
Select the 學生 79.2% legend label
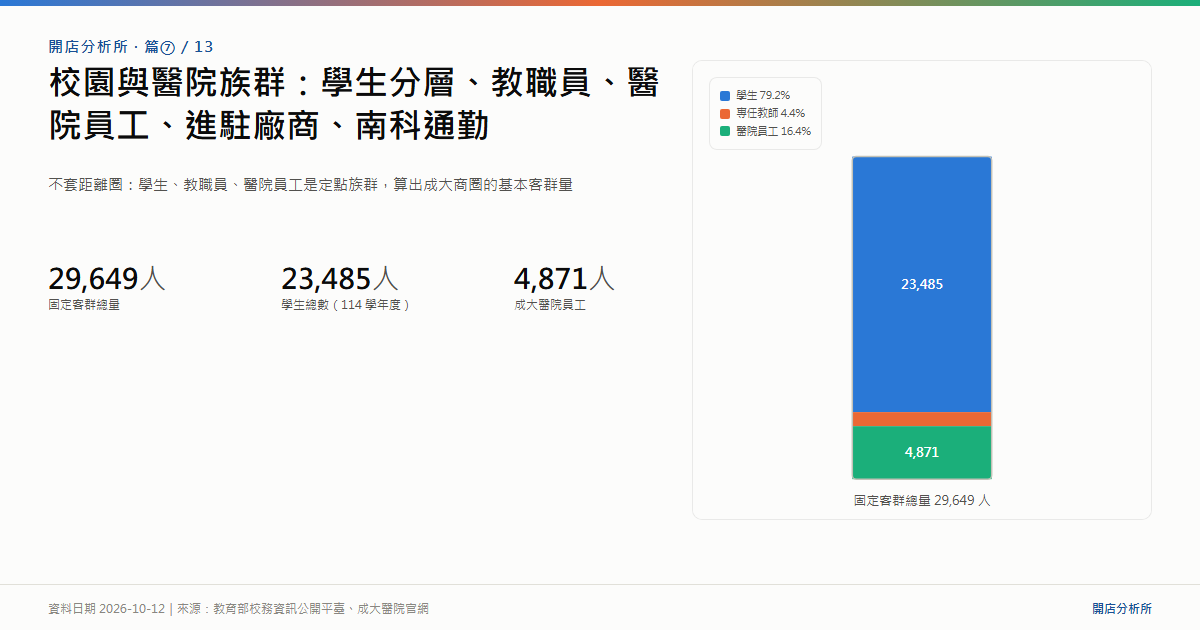pos(762,96)
